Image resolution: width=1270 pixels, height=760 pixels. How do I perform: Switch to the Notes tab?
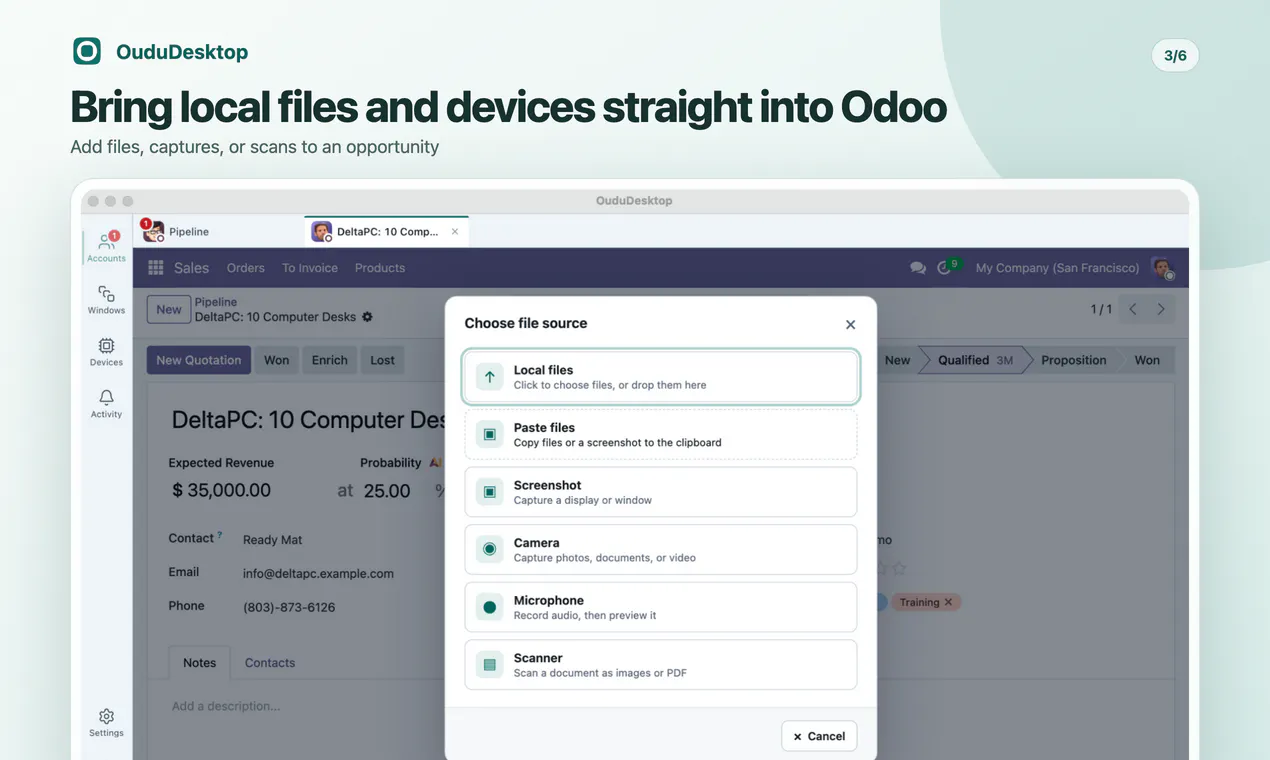pyautogui.click(x=199, y=662)
